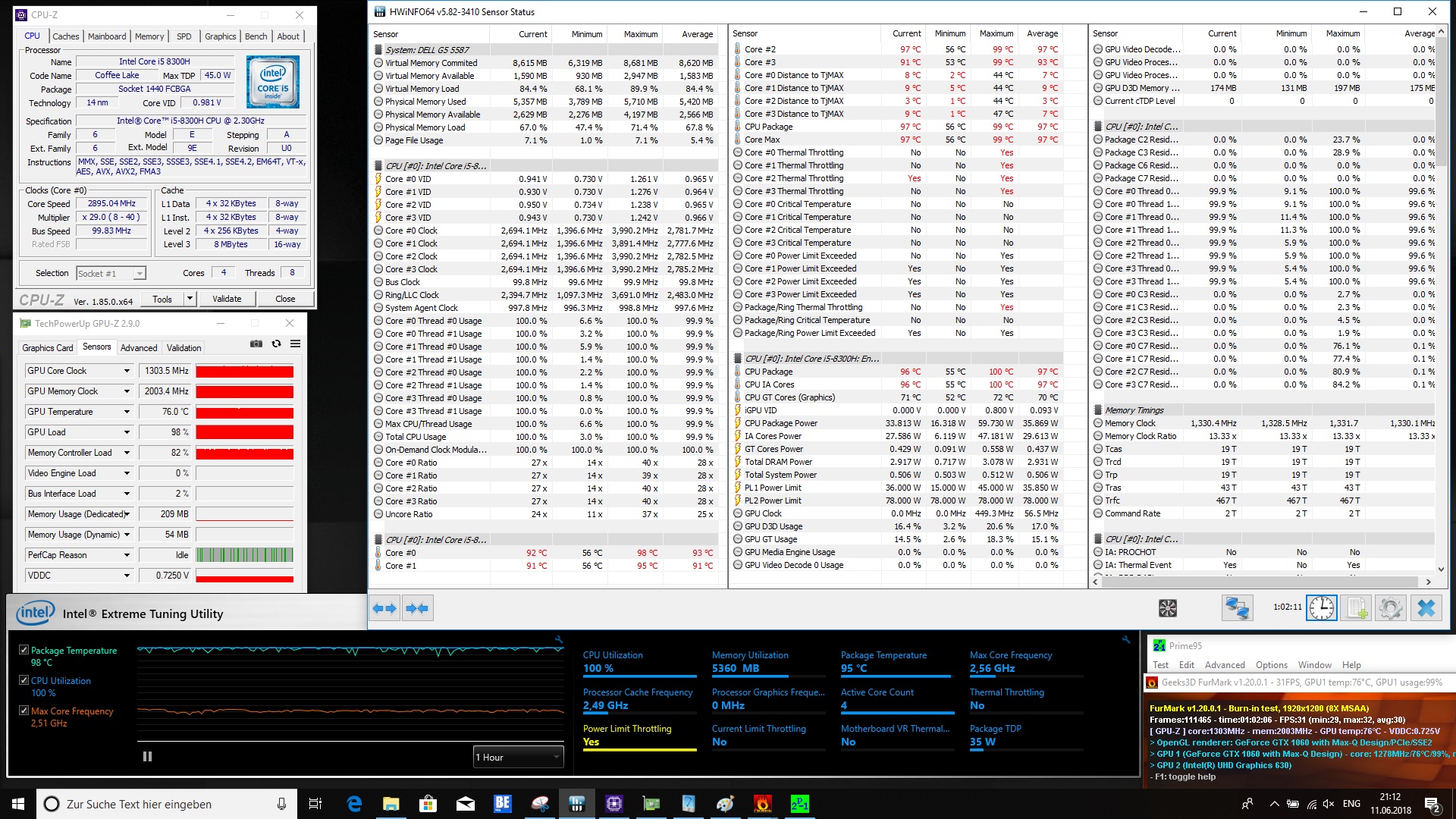Open the GPU-Z hamburger menu
This screenshot has height=819, width=1456.
295,344
